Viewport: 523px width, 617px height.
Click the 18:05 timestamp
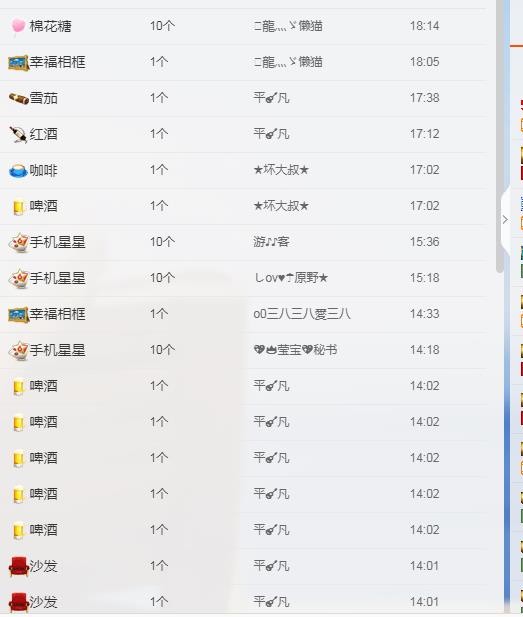click(424, 62)
